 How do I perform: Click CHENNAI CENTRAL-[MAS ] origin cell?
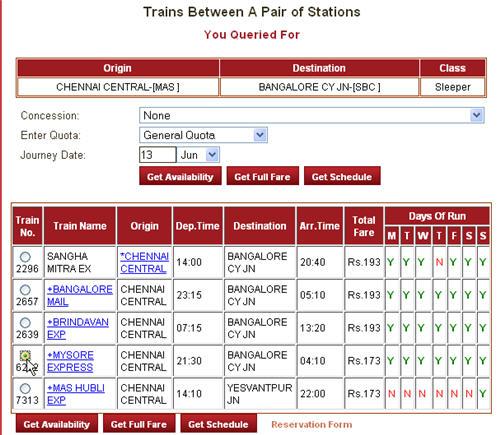118,87
